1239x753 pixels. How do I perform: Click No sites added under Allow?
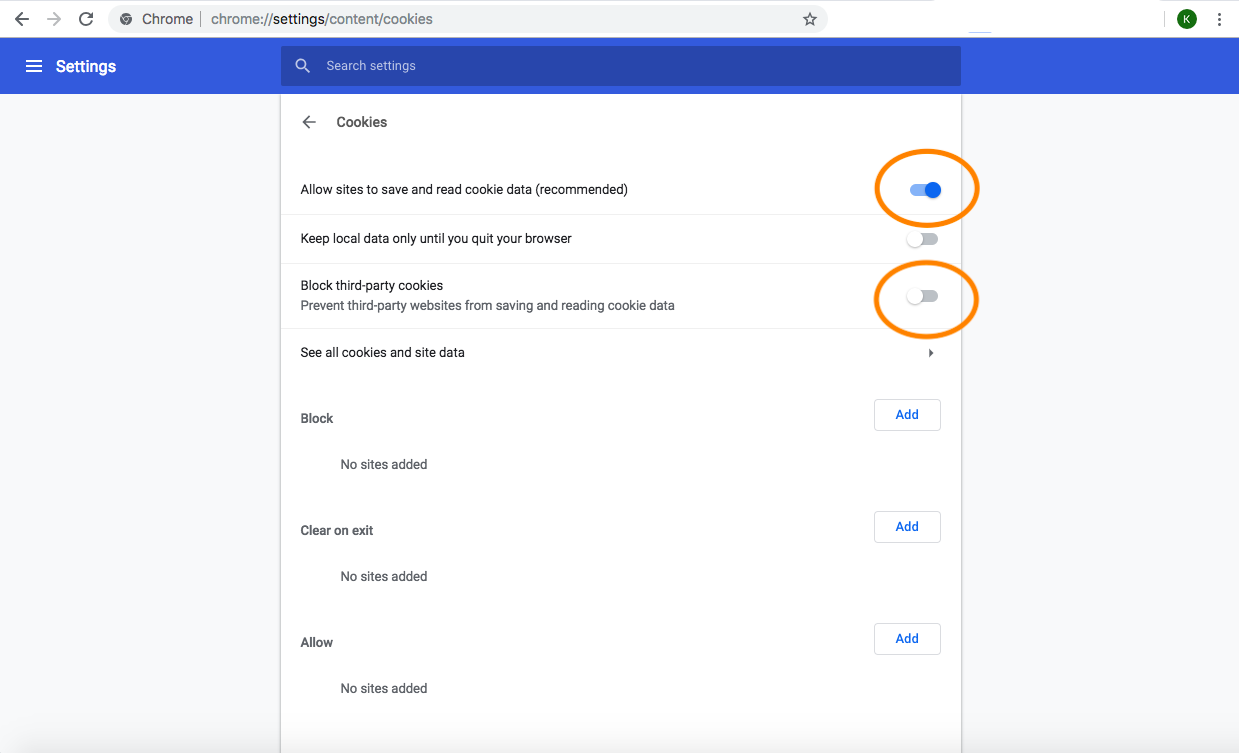[x=384, y=688]
